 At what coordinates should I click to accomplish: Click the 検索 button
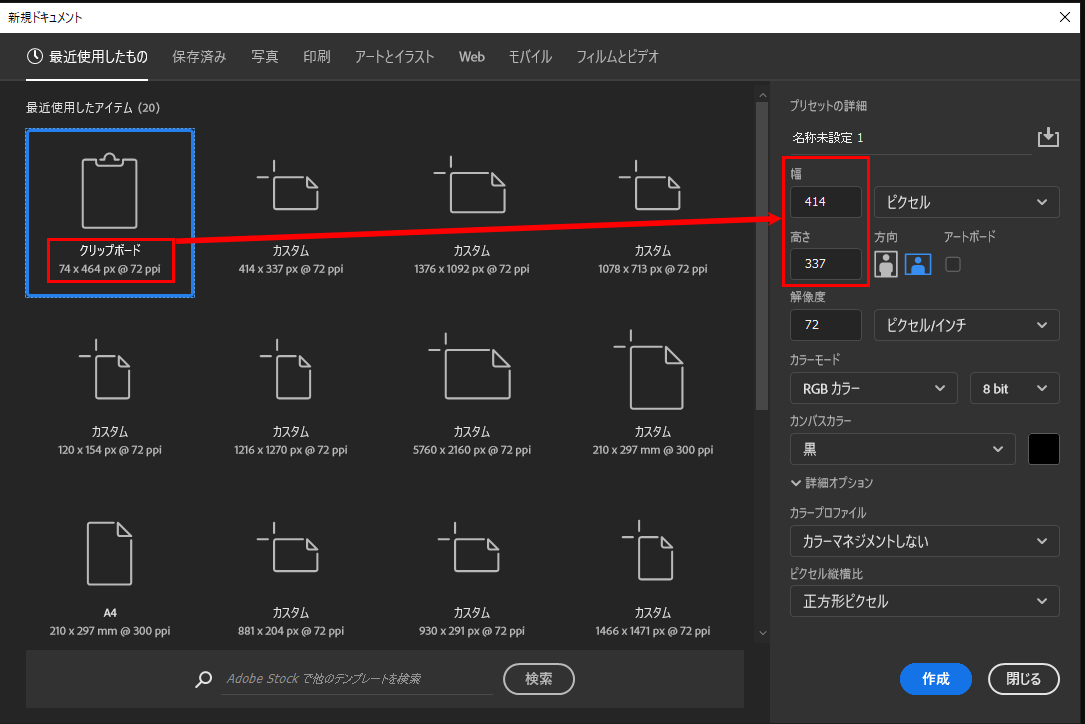pos(539,679)
